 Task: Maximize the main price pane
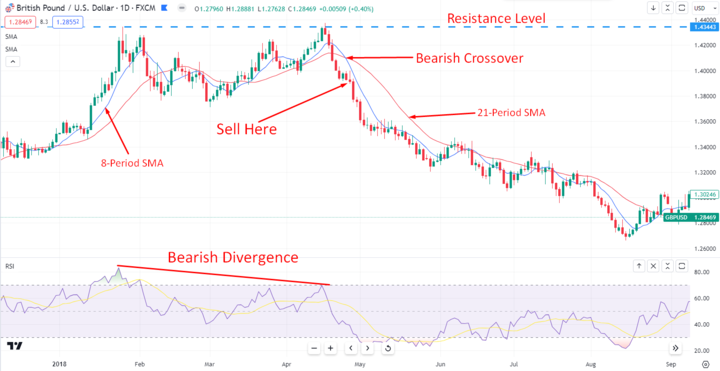point(682,8)
